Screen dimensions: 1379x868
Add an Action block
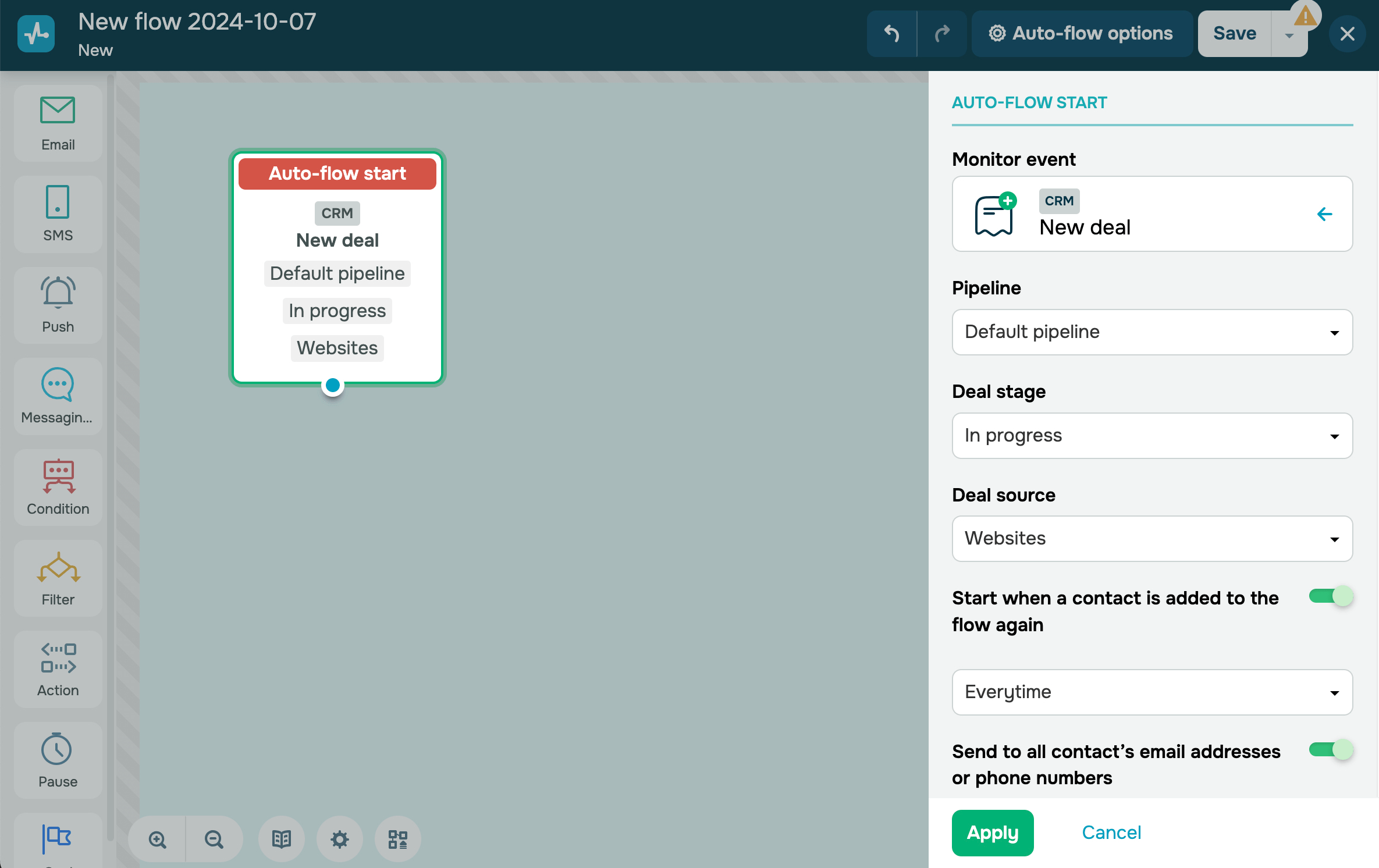coord(58,669)
